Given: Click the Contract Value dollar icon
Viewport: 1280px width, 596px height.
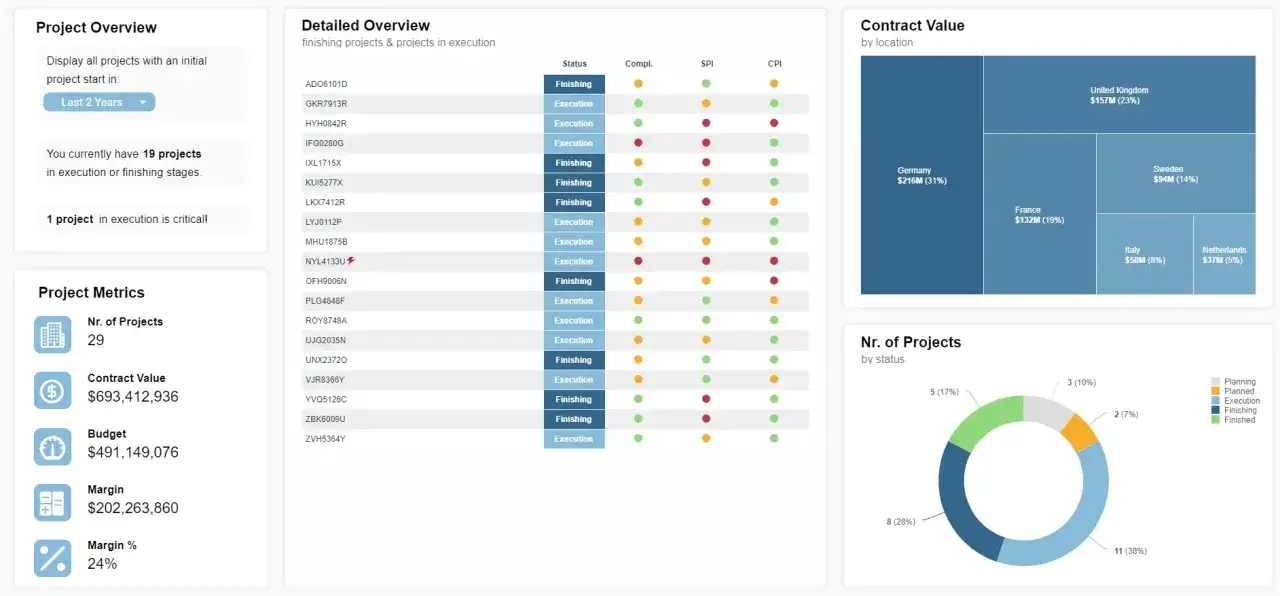Looking at the screenshot, I should [52, 390].
